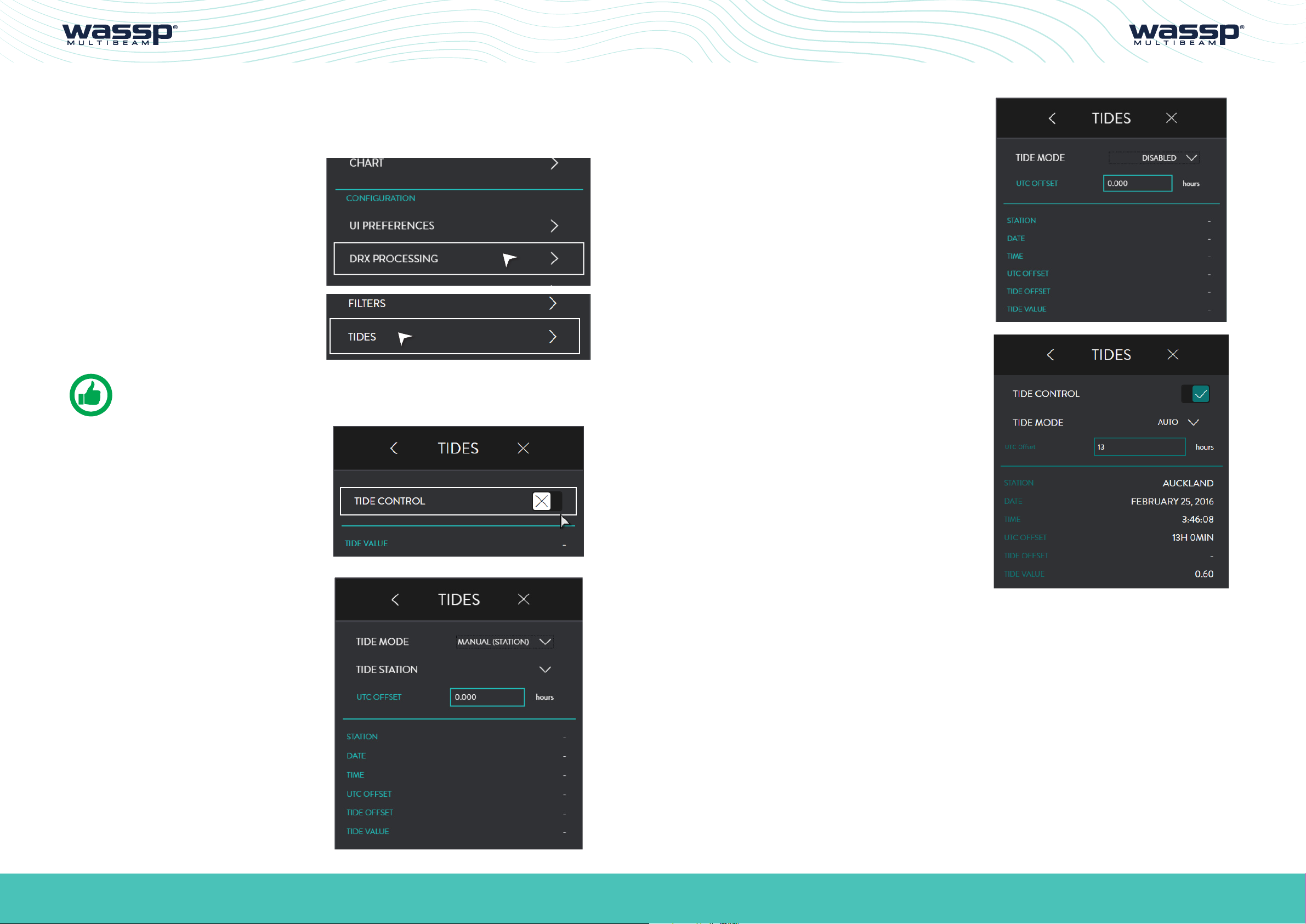This screenshot has width=1306, height=924.
Task: Click TIDE OFFSET label in MANUAL (STATION) panel
Action: [370, 813]
